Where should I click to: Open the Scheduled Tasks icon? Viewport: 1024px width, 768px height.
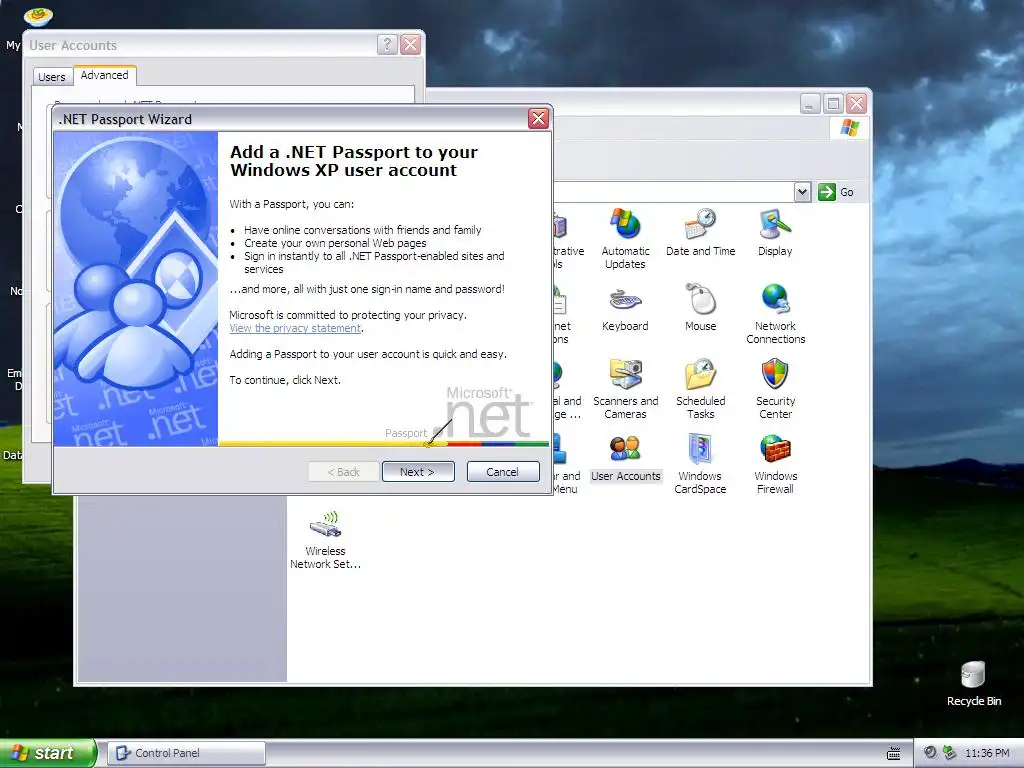point(700,389)
